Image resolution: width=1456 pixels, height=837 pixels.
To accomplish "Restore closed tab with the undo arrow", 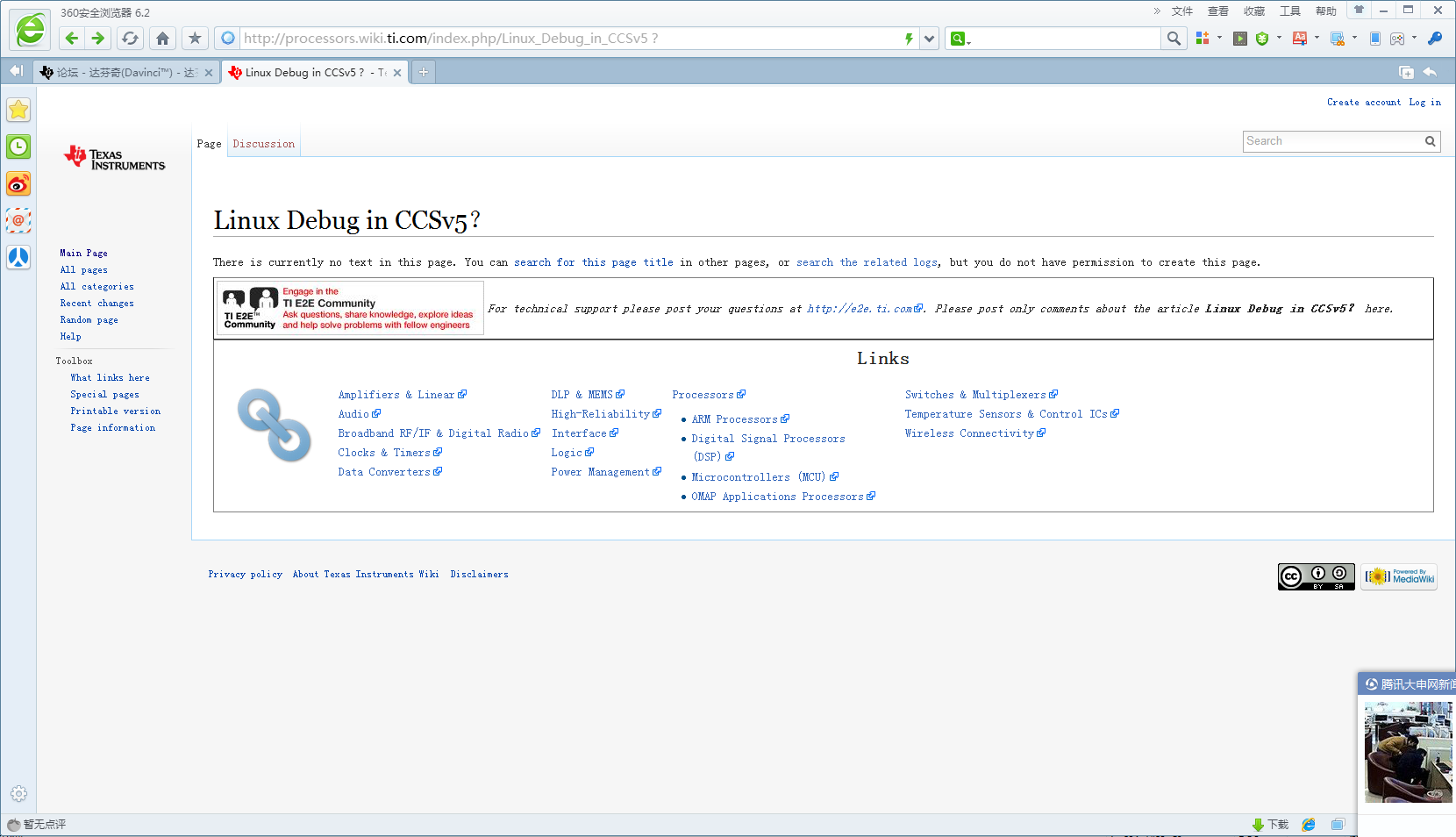I will click(x=1430, y=72).
